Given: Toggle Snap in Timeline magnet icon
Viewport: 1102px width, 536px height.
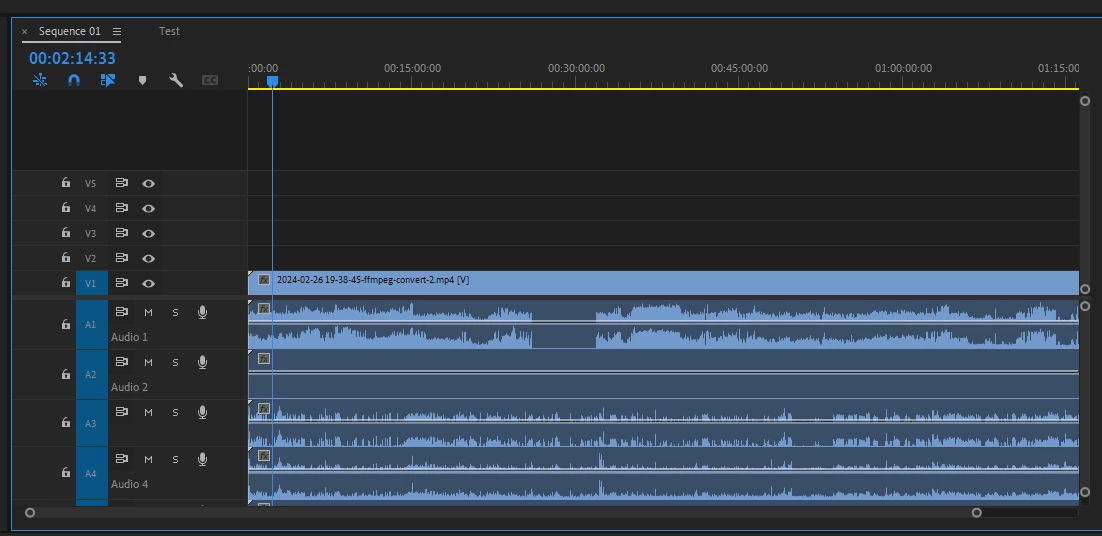Looking at the screenshot, I should point(74,80).
